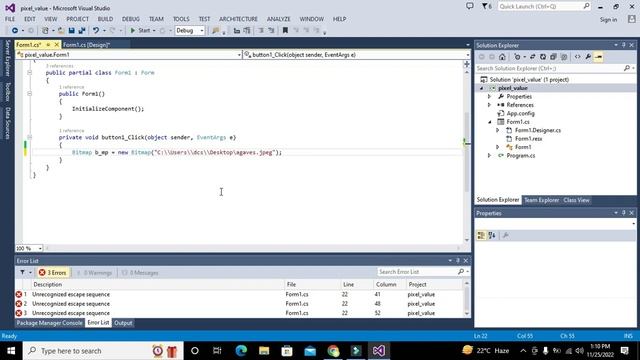Toggle the 0 Messages filter button
Image resolution: width=640 pixels, height=360 pixels.
(x=140, y=273)
